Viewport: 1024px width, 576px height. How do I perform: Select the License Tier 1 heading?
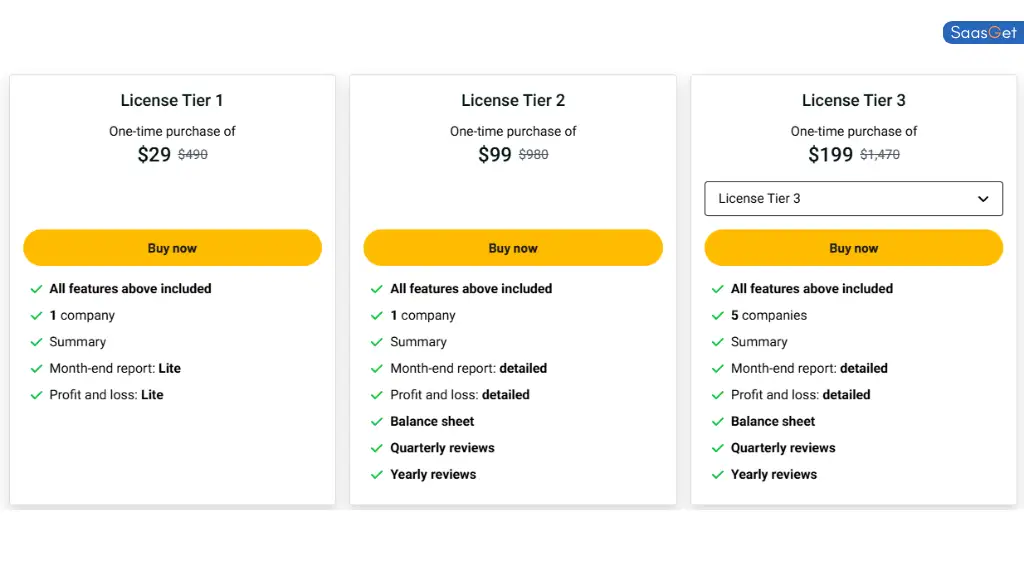tap(172, 100)
